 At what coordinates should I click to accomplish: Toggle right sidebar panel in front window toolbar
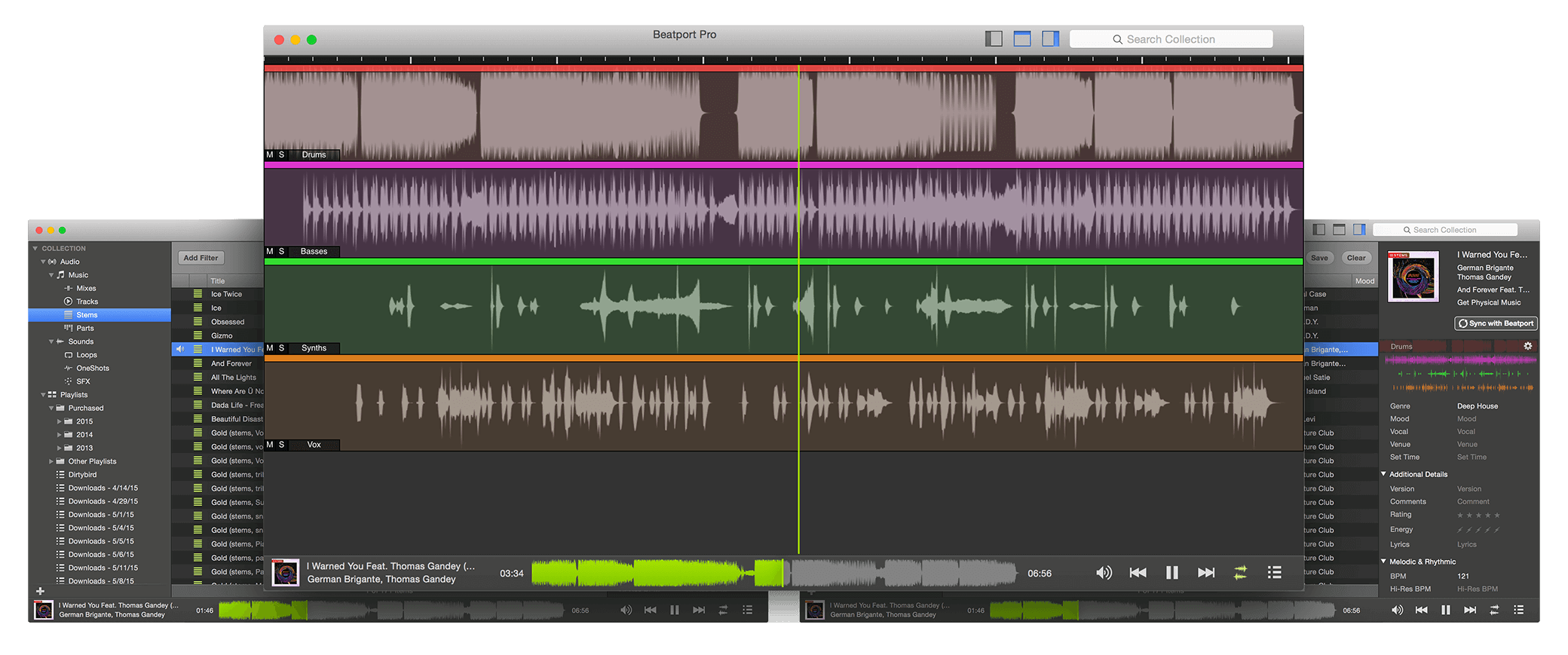pyautogui.click(x=1051, y=38)
